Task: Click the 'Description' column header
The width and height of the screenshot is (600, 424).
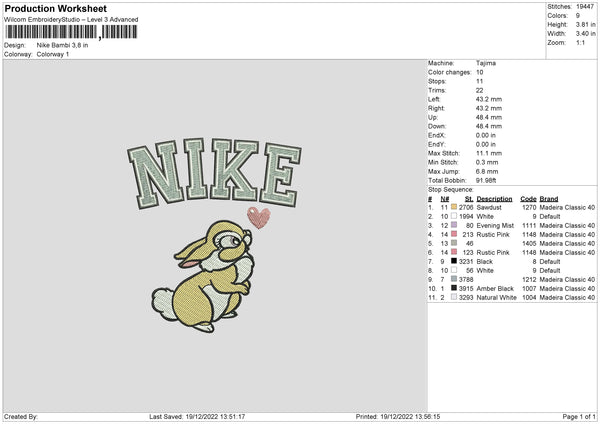Action: 494,199
